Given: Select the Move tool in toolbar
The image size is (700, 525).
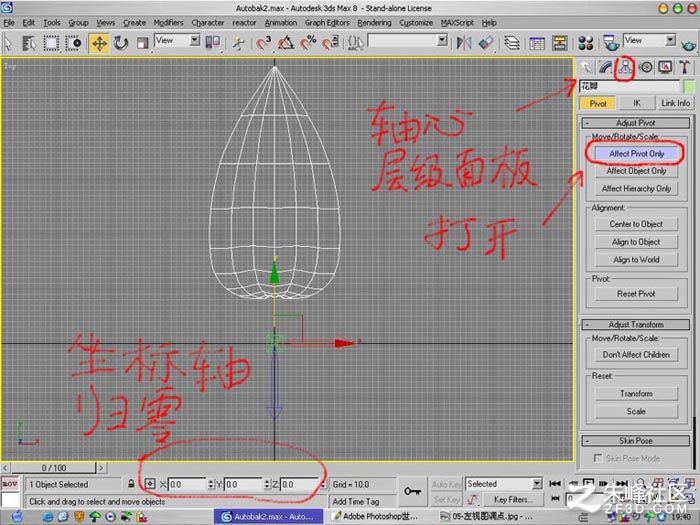Looking at the screenshot, I should click(x=99, y=43).
